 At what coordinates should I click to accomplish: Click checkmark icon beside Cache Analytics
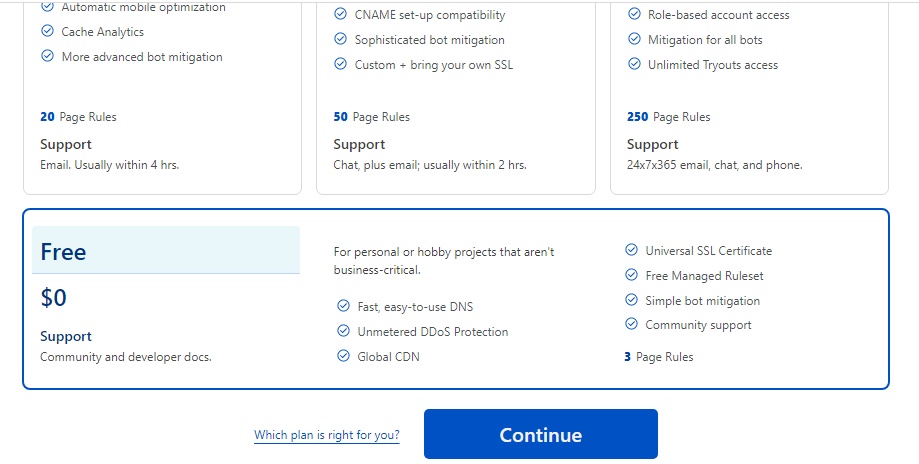point(47,31)
